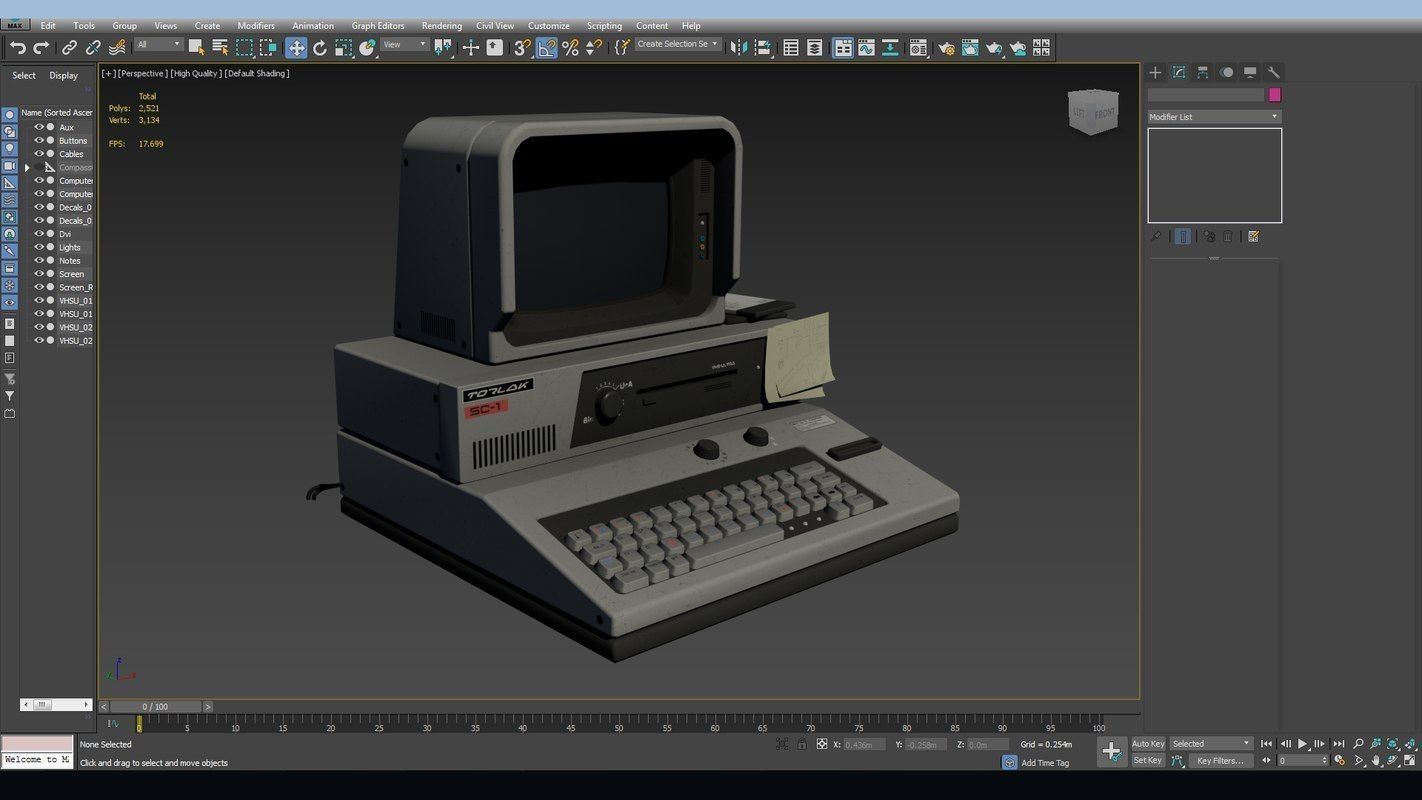Open Create Selection Set dropdown
The width and height of the screenshot is (1422, 800).
(678, 44)
